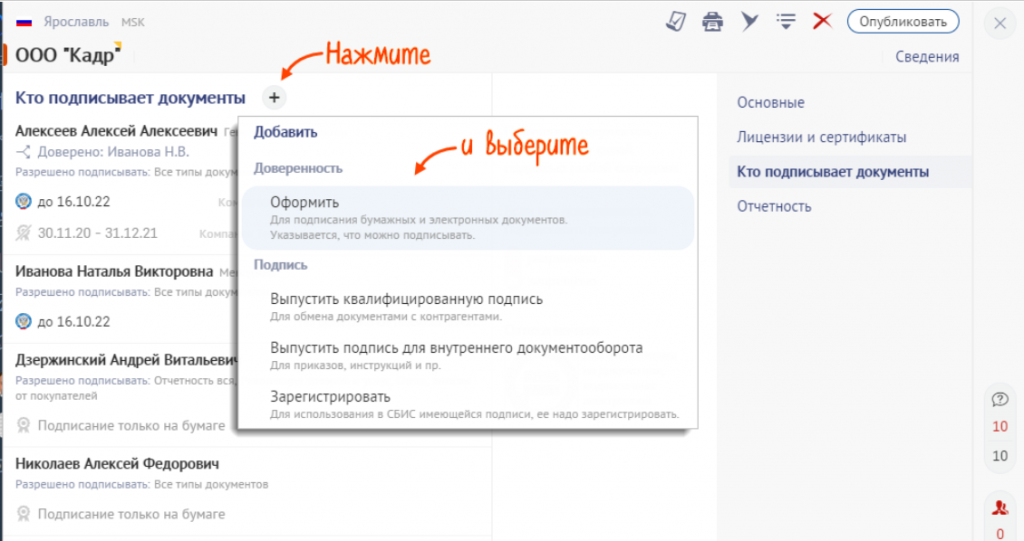Open the Отчетность section

click(774, 206)
